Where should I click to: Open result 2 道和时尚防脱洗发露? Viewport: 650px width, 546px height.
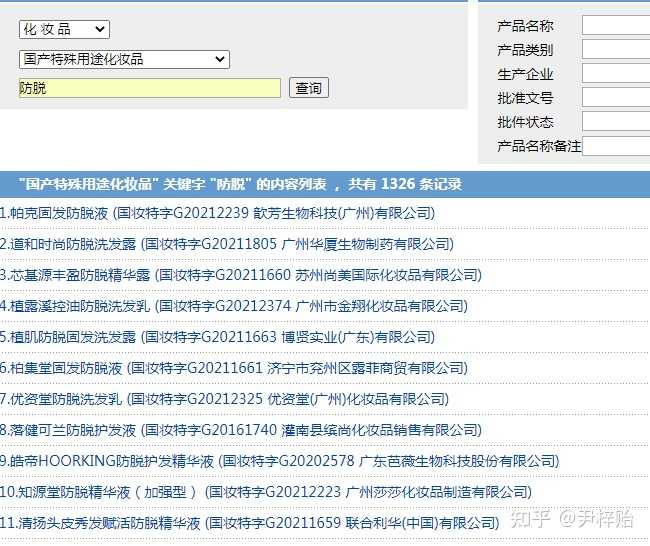(x=227, y=244)
